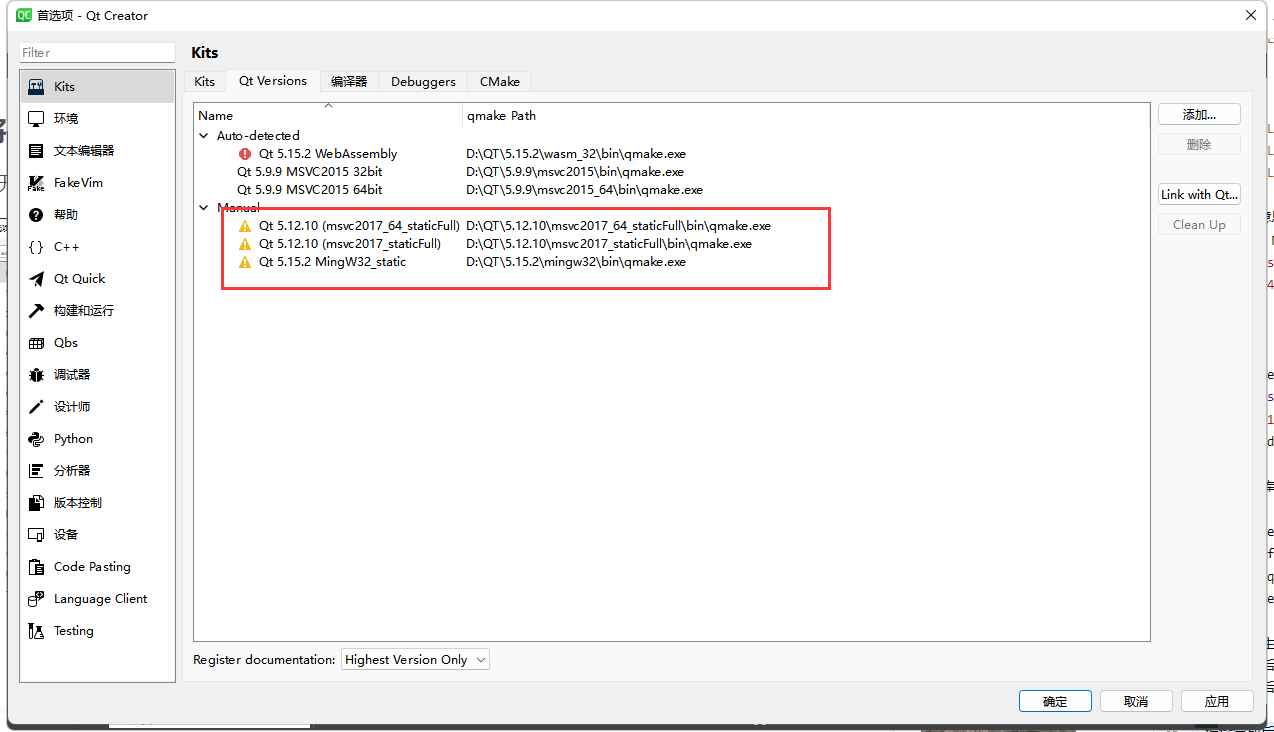Click path D:\QT\5.9.9\msvc2015\bin\qmake.exe

(x=575, y=172)
